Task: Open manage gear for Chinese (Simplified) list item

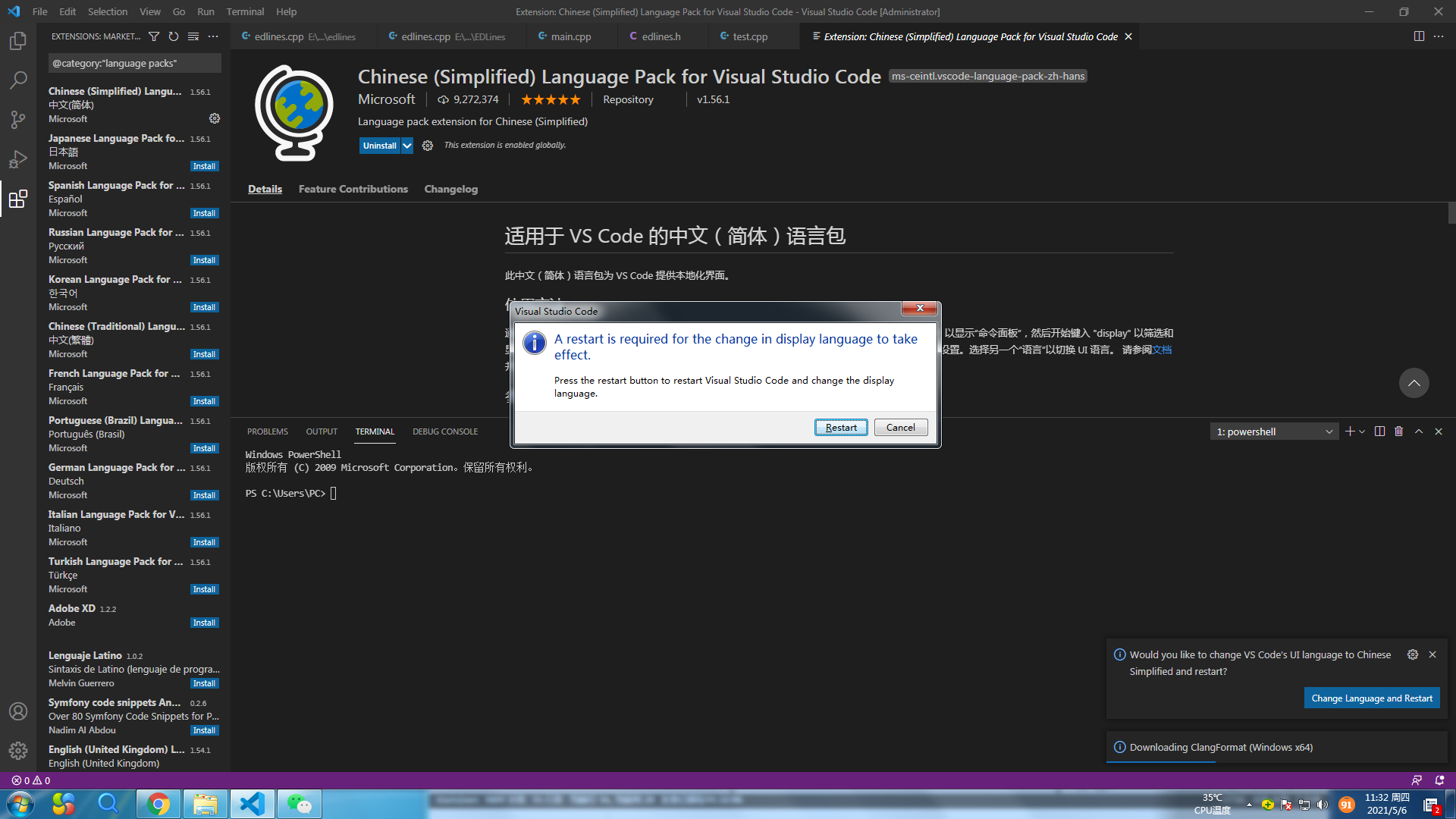Action: [x=215, y=118]
